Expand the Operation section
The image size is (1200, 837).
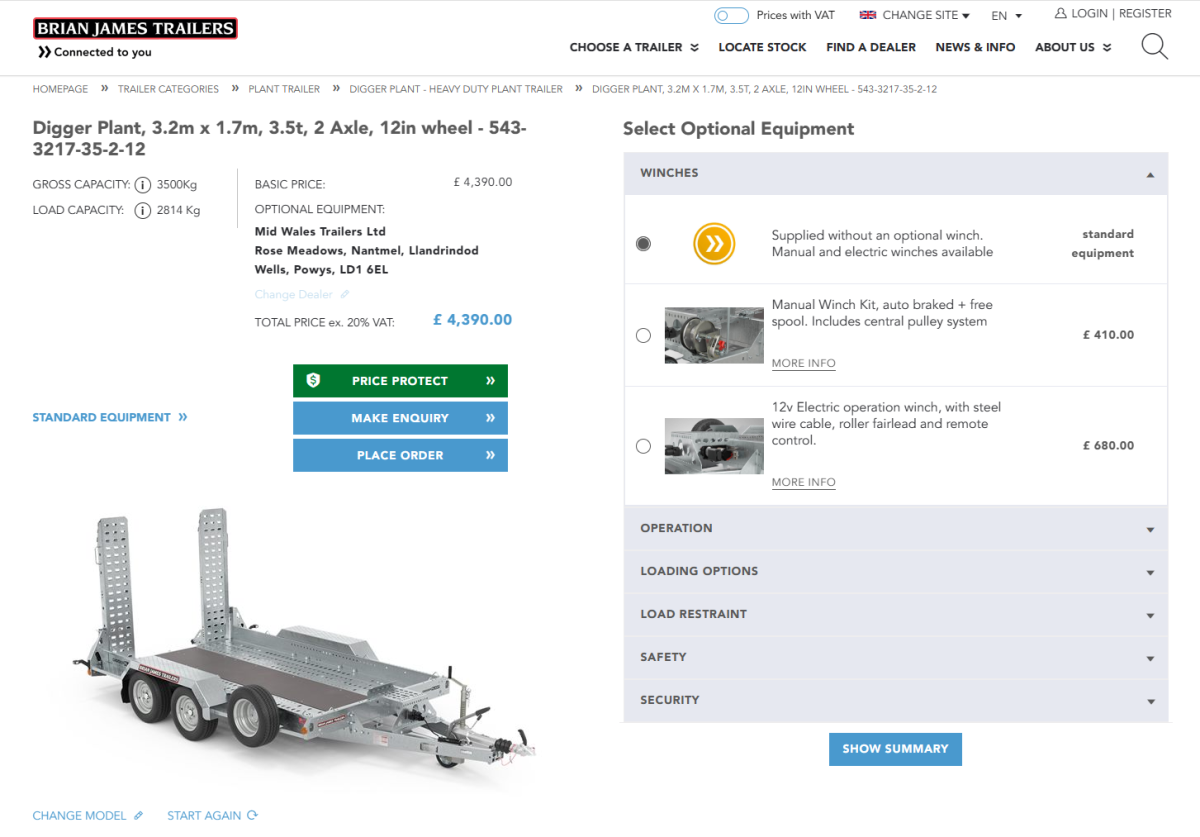tap(896, 528)
